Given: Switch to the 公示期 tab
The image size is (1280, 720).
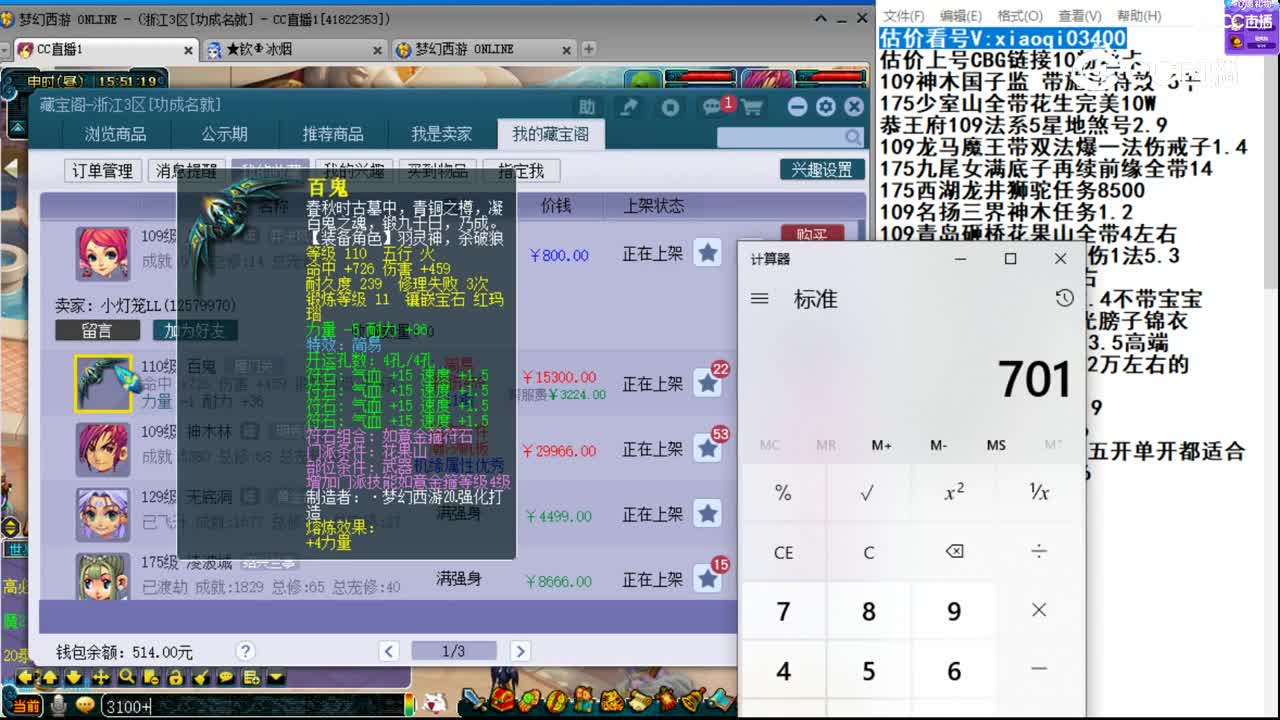Looking at the screenshot, I should [224, 134].
